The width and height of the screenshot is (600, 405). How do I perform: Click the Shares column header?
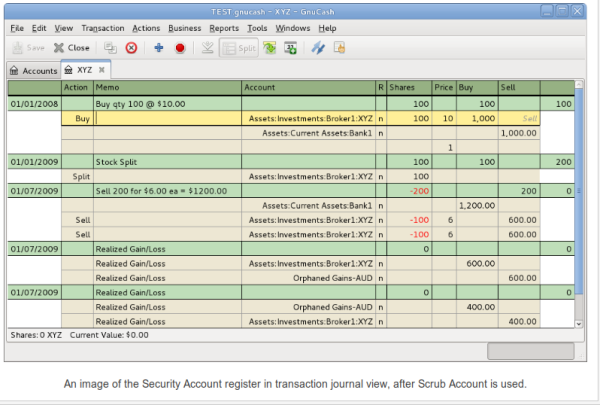(x=409, y=87)
